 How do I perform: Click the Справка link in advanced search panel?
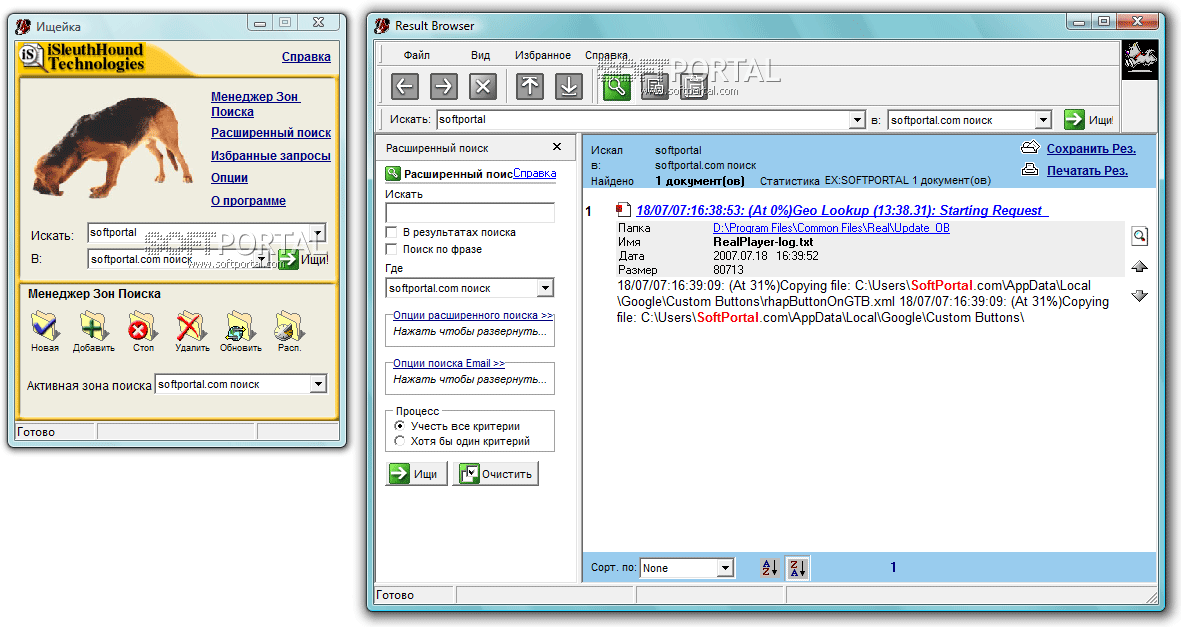pyautogui.click(x=535, y=173)
